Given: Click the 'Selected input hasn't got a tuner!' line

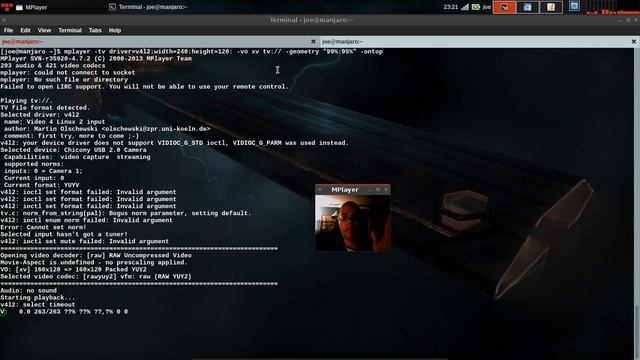Looking at the screenshot, I should 64,234.
